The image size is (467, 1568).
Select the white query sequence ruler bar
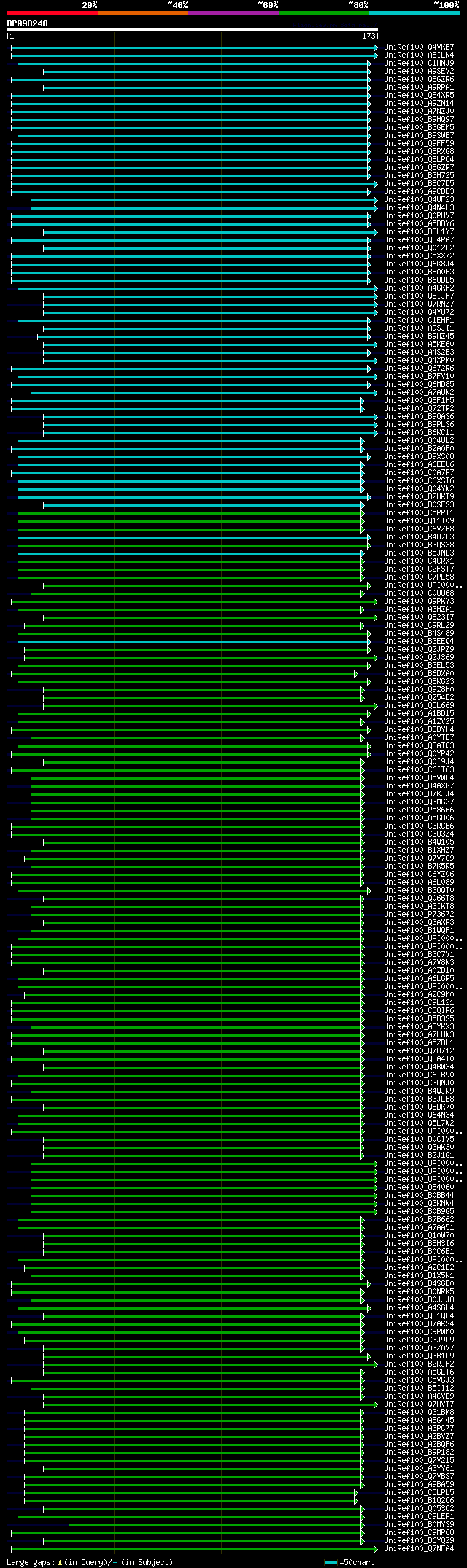tap(192, 30)
